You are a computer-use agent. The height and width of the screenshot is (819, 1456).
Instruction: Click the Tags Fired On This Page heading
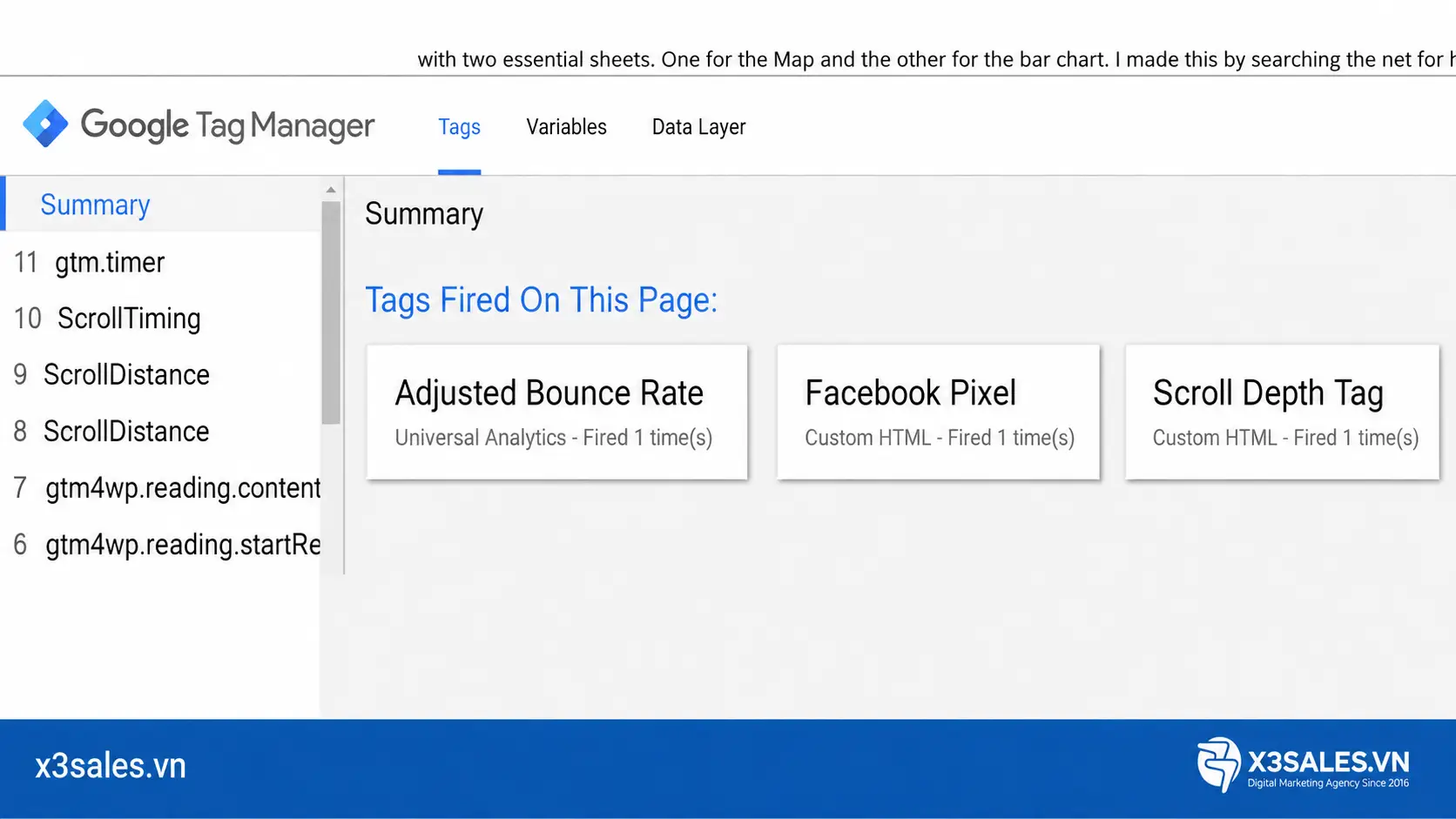coord(541,300)
